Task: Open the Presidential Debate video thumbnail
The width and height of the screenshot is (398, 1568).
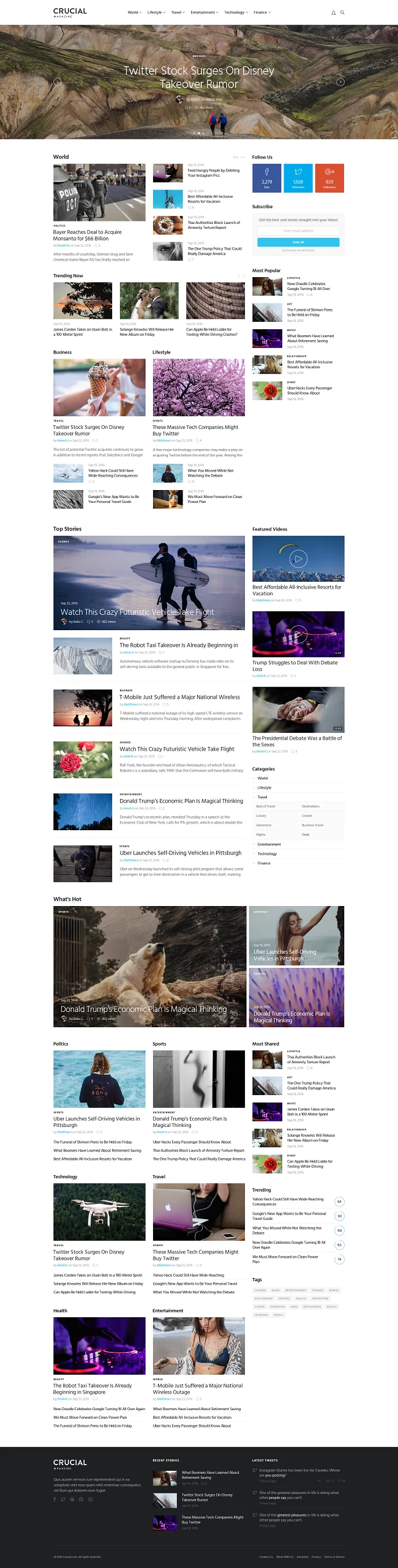Action: point(298,710)
